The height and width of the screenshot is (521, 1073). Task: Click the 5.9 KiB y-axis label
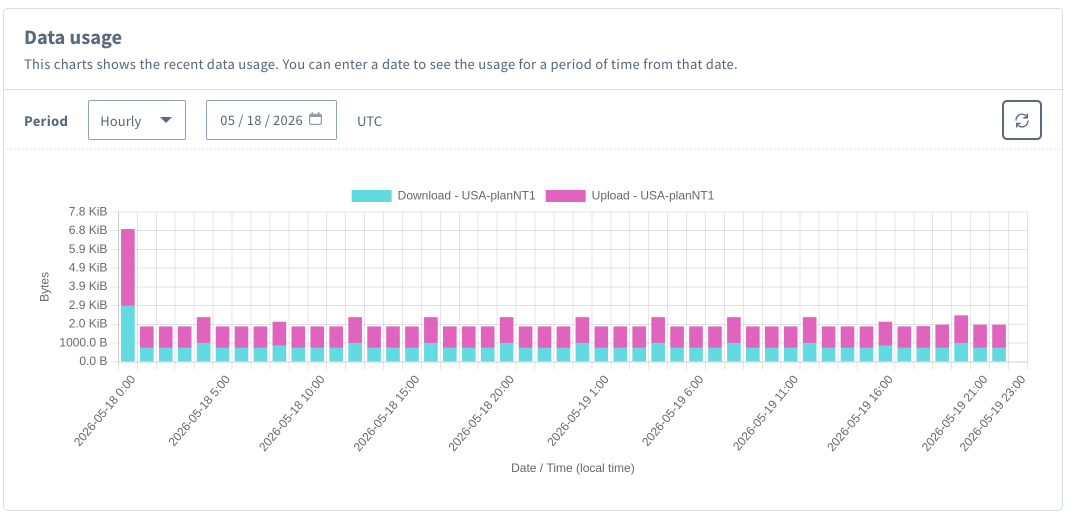[88, 249]
